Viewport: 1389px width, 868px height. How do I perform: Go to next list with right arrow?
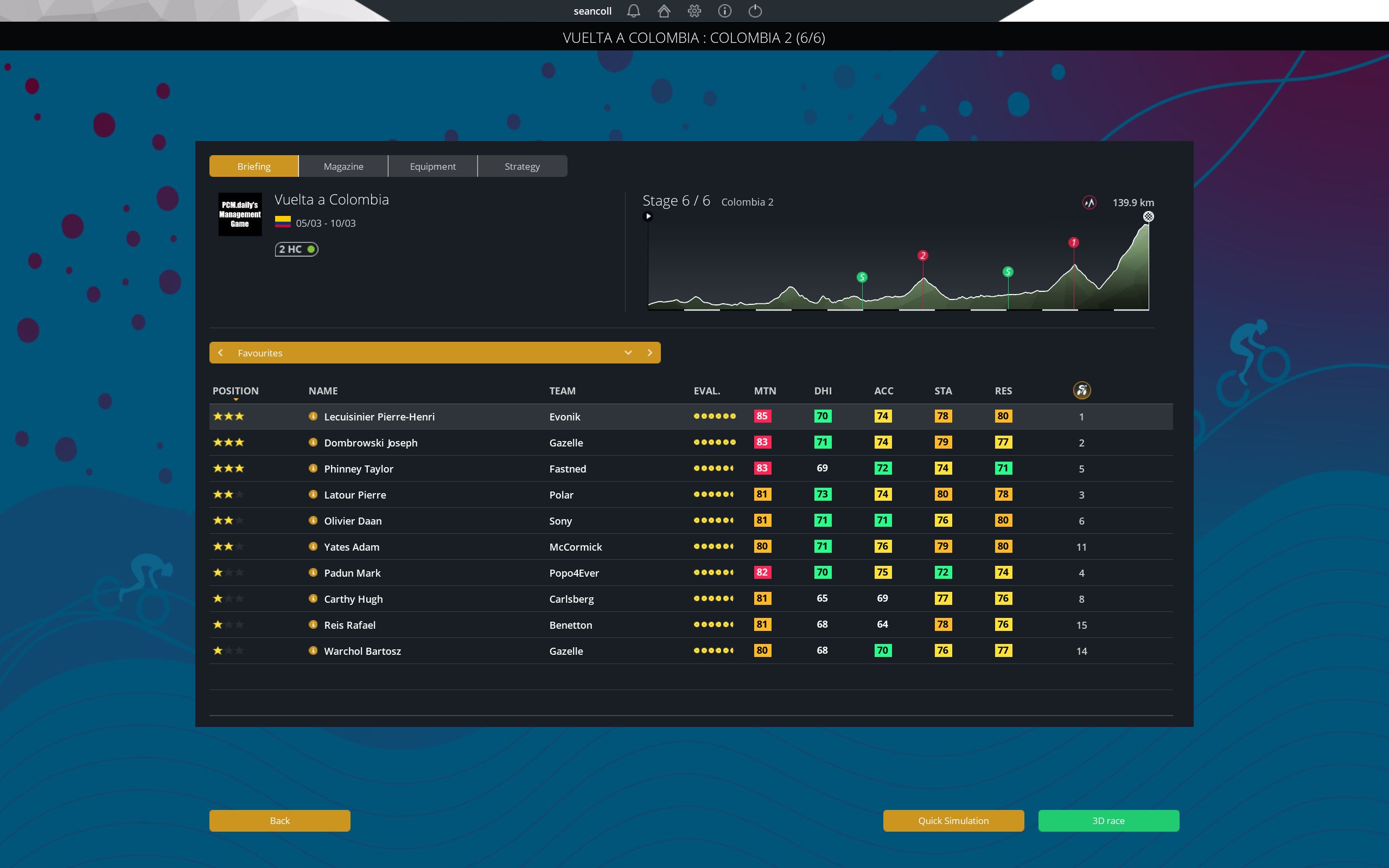pyautogui.click(x=649, y=353)
